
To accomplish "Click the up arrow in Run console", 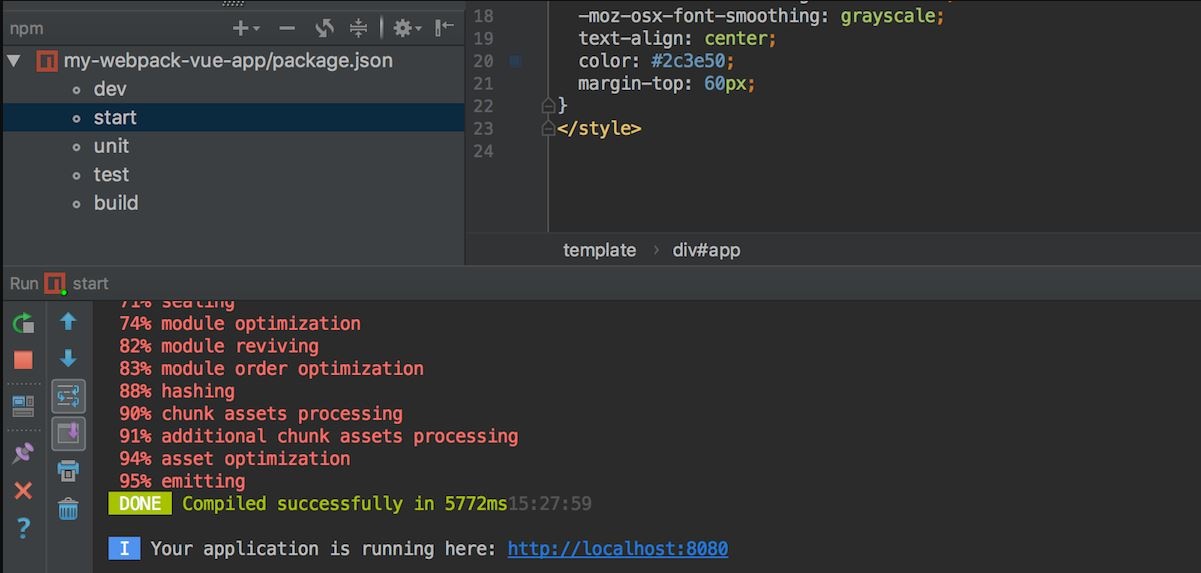I will tap(68, 322).
